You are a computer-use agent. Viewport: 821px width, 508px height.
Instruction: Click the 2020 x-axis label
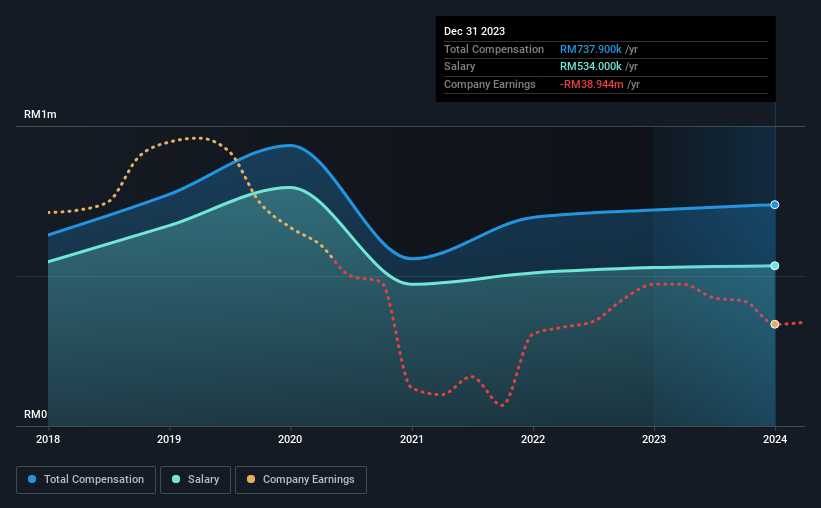coord(290,439)
